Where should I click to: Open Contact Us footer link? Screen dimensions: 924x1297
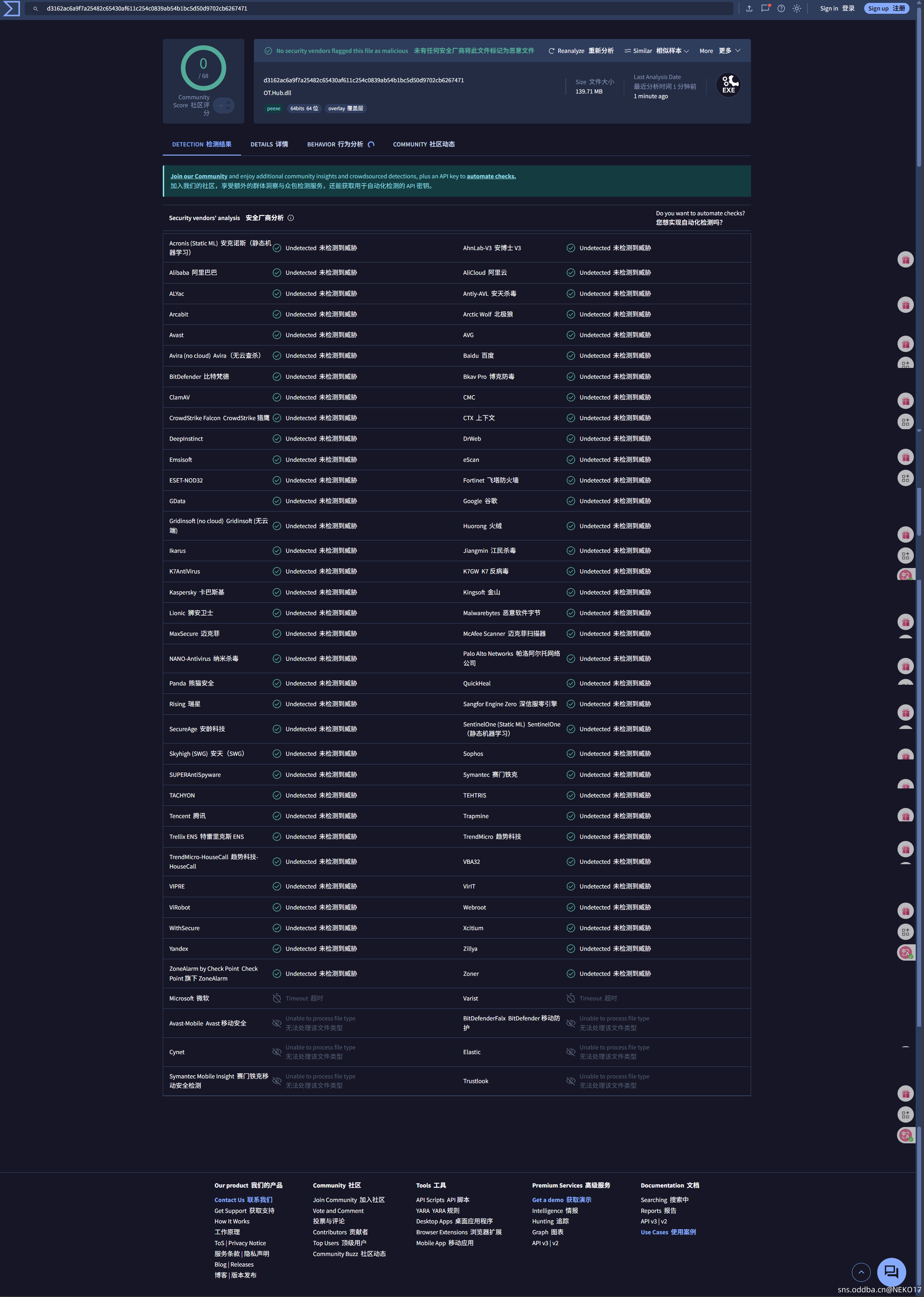(x=244, y=1200)
